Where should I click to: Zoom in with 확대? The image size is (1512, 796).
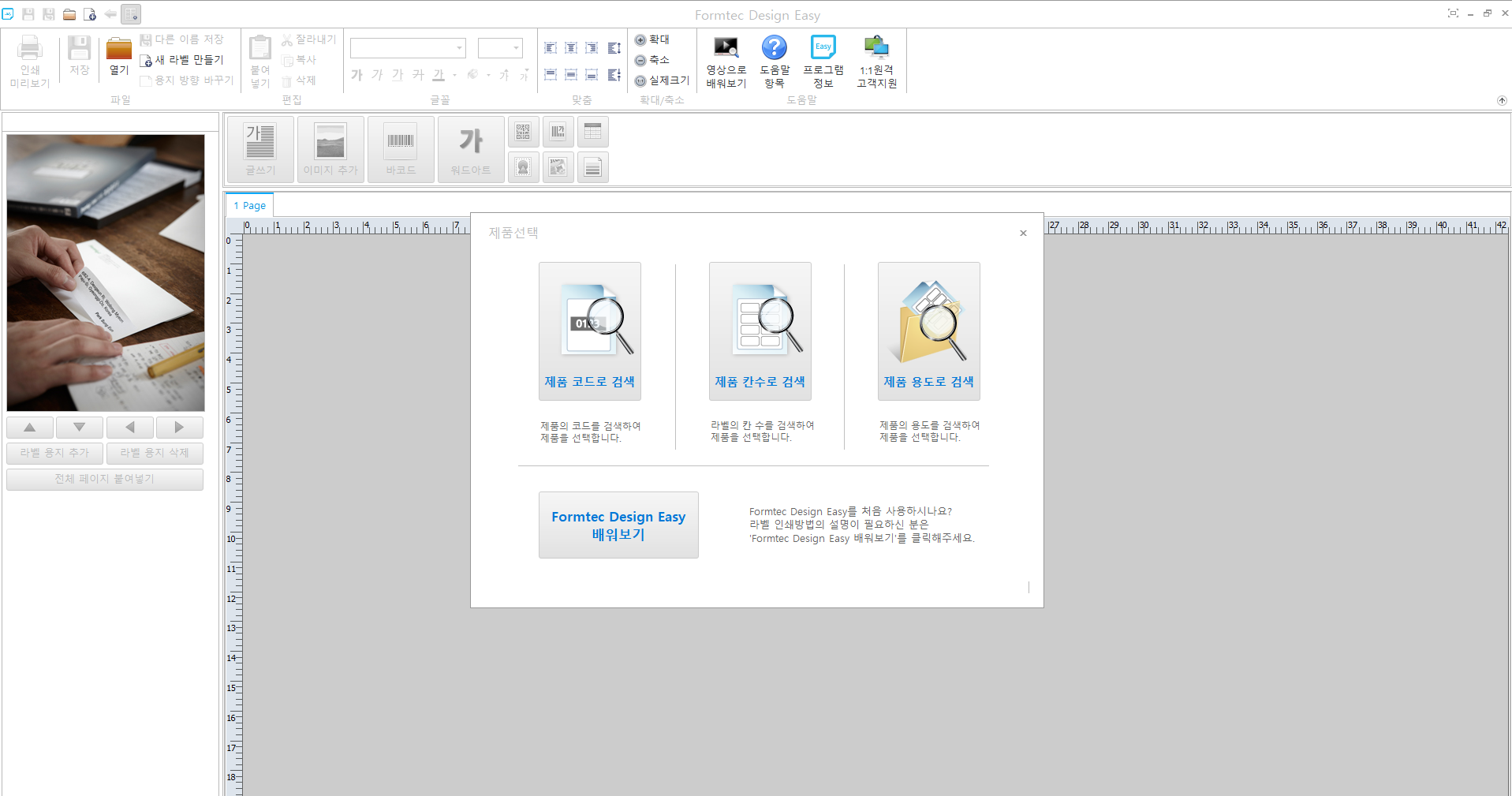[652, 39]
